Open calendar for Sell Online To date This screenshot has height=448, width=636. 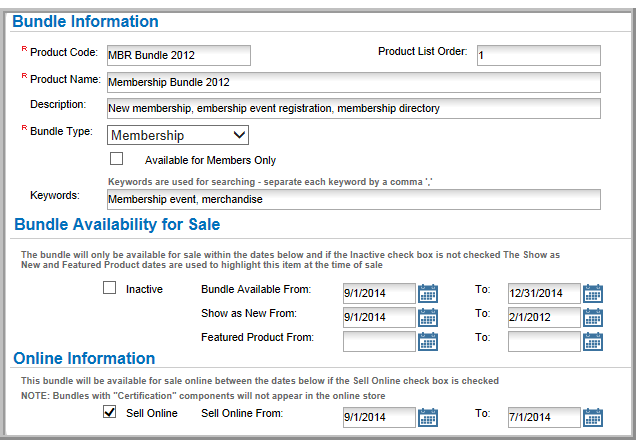593,417
